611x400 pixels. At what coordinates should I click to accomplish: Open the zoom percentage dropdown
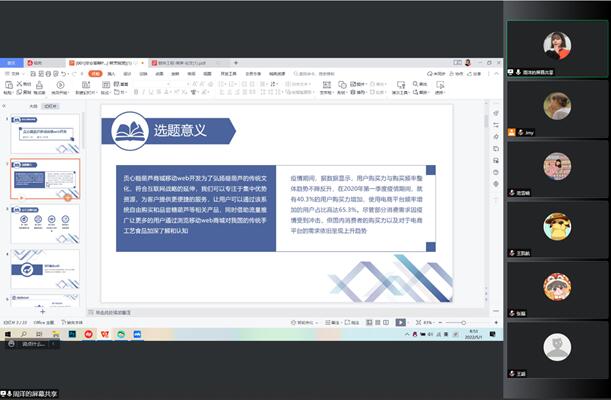tap(431, 323)
